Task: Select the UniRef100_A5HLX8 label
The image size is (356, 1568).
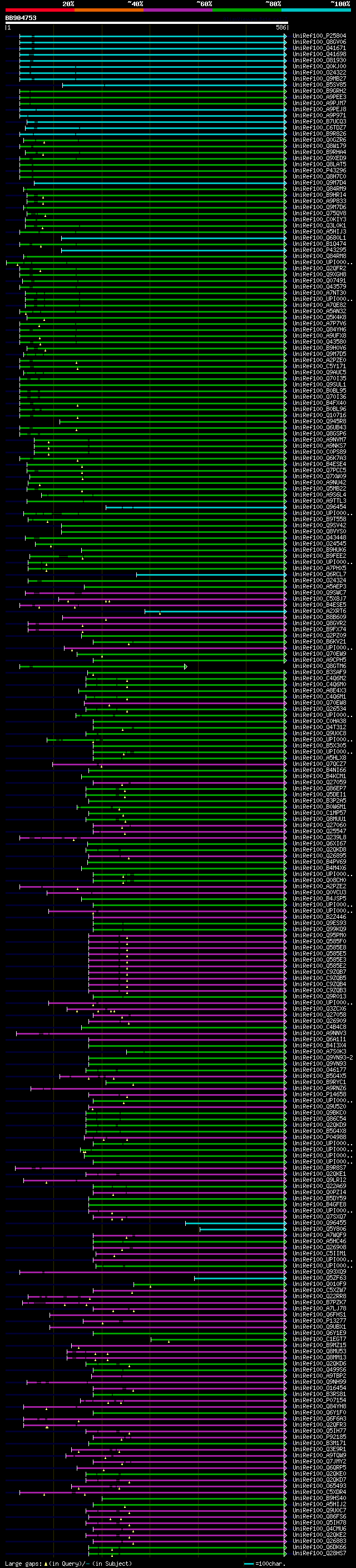Action: pyautogui.click(x=319, y=758)
